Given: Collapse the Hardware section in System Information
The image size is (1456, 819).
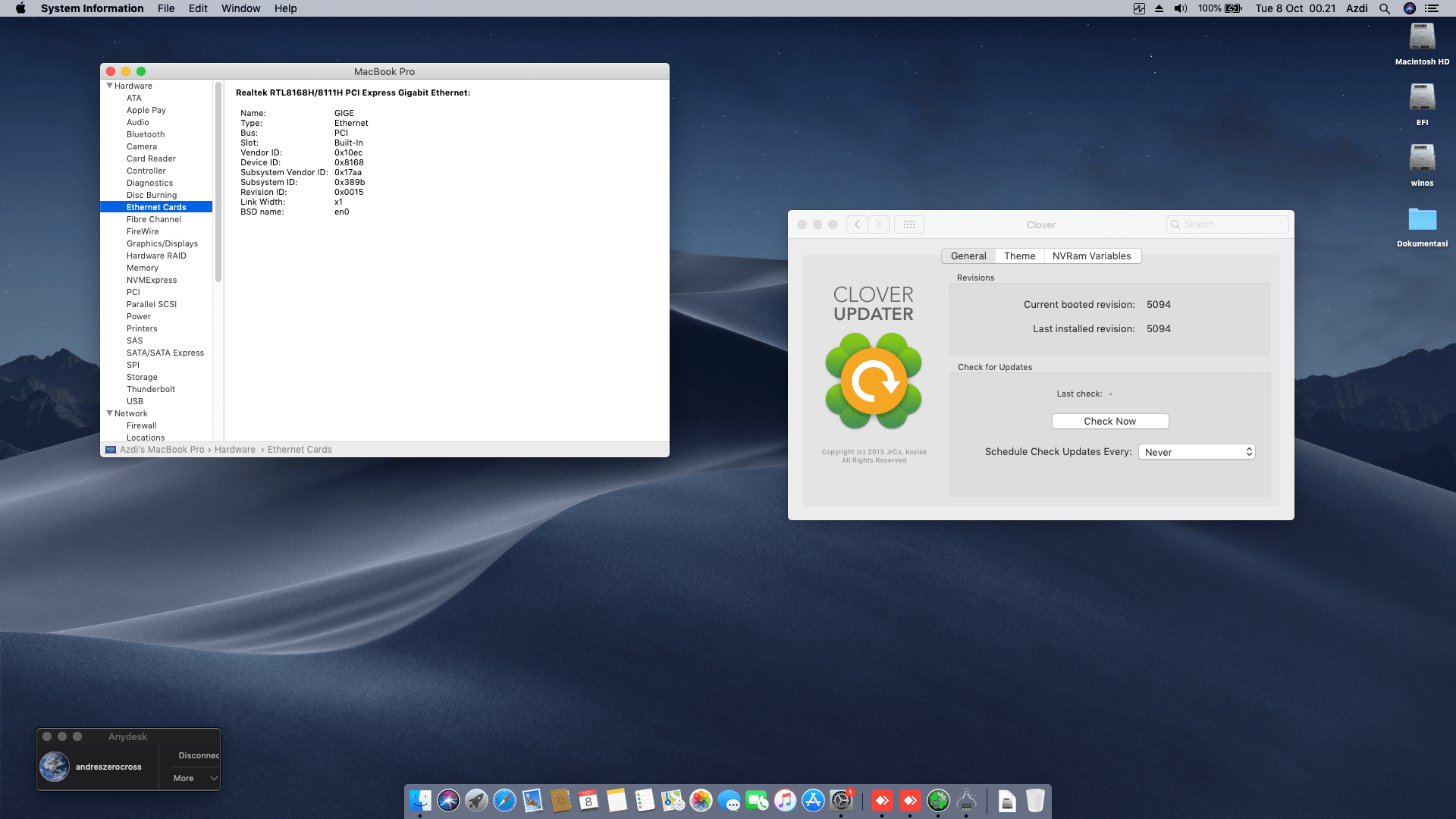Looking at the screenshot, I should [110, 86].
